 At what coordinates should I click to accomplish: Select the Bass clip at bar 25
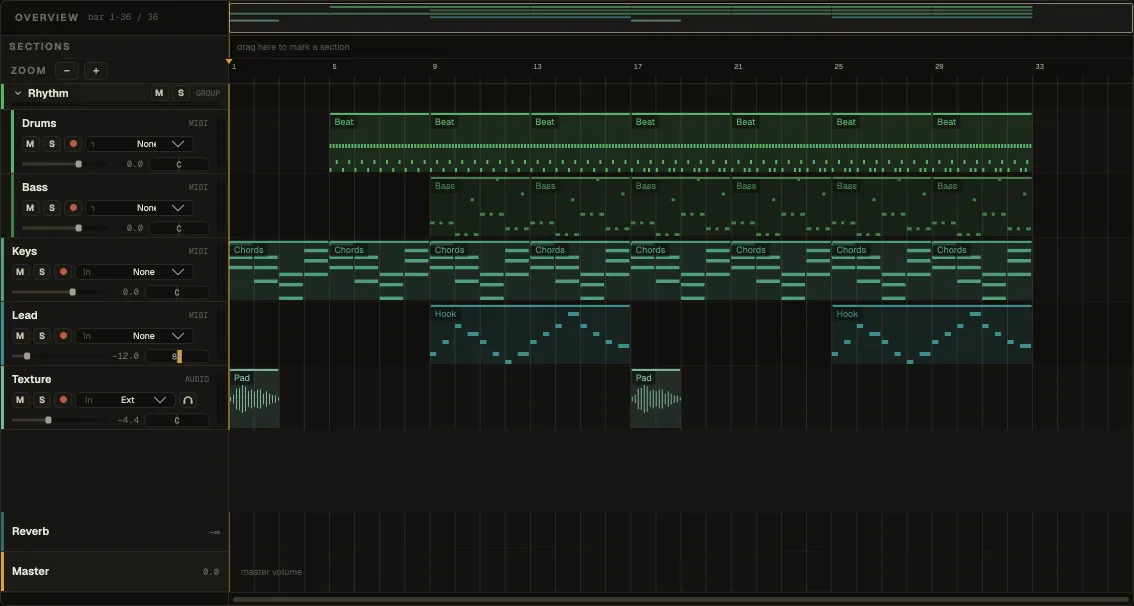click(882, 207)
